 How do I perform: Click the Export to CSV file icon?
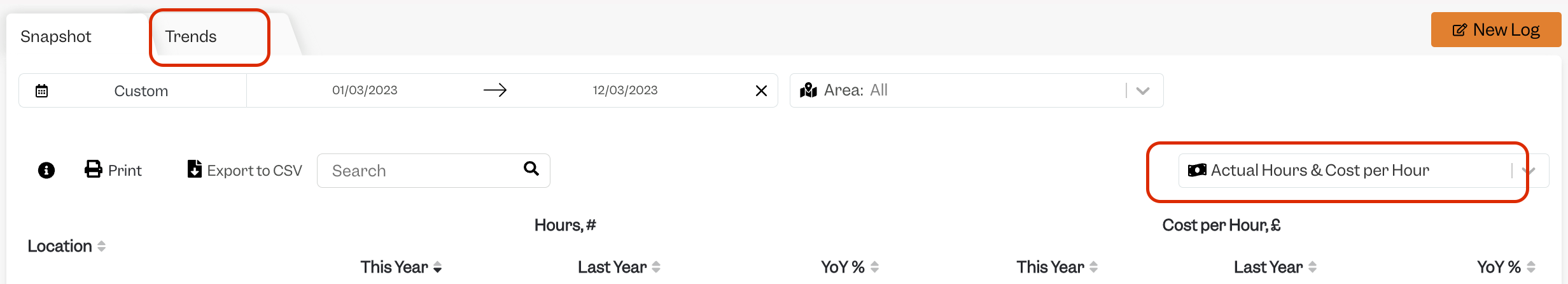click(x=195, y=169)
